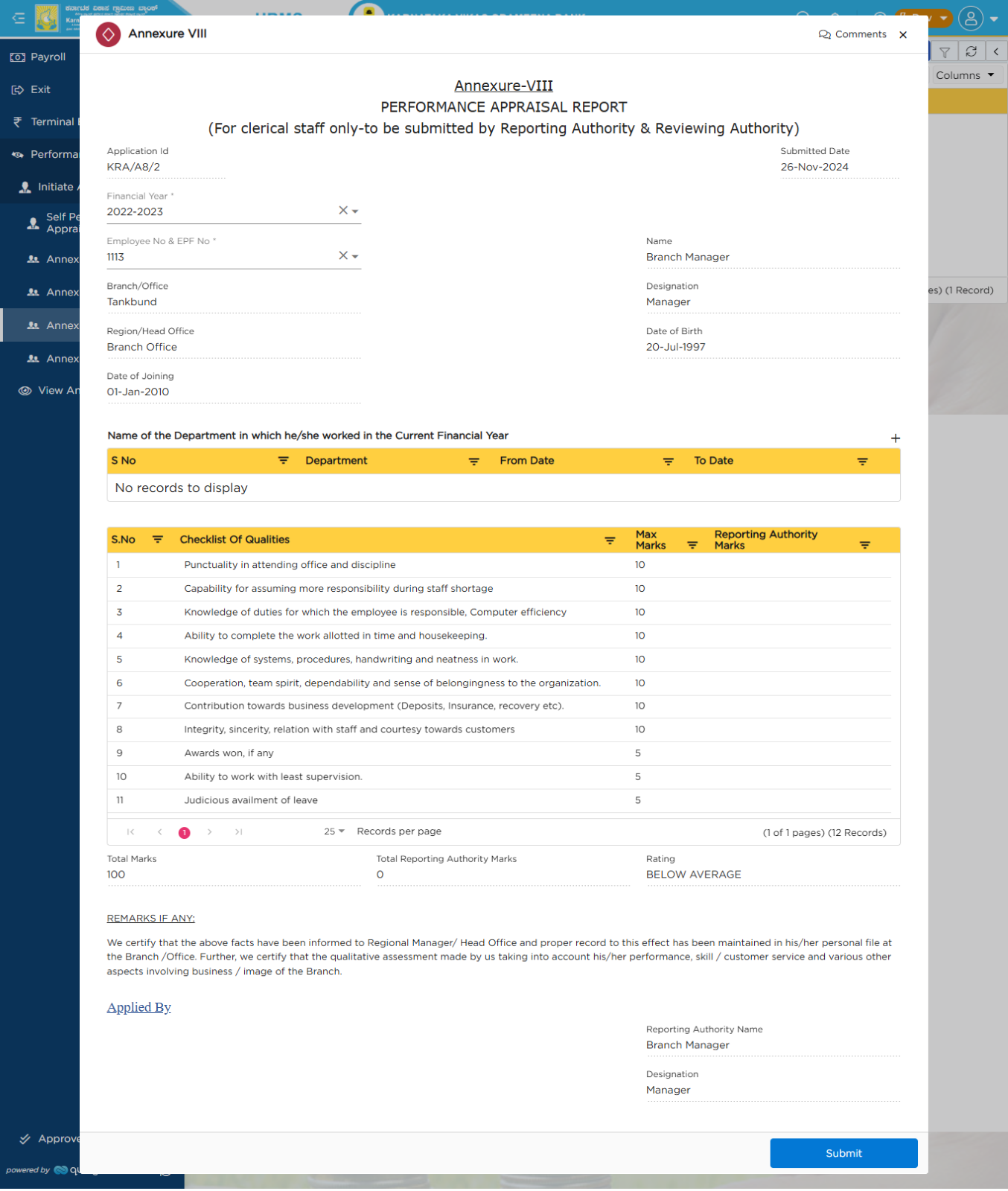The width and height of the screenshot is (1008, 1191).
Task: Go to next page of checklist
Action: pos(210,832)
